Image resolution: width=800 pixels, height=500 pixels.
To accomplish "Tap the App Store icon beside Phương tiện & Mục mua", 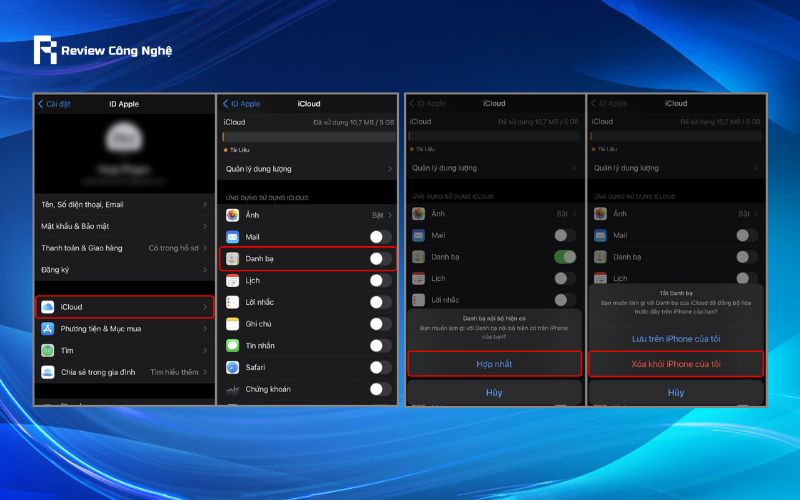I will click(x=47, y=329).
